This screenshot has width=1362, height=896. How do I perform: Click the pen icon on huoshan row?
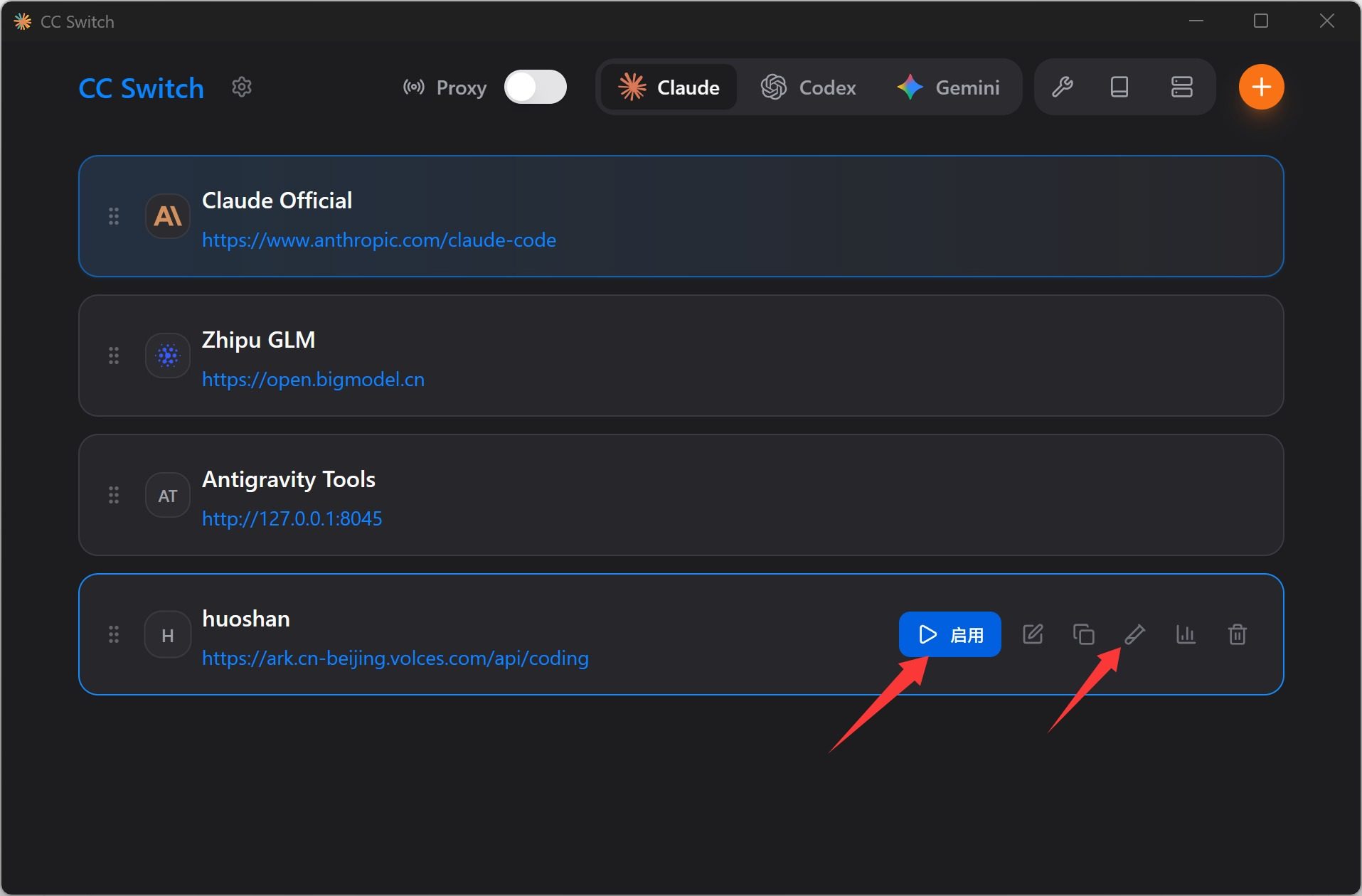[x=1134, y=634]
